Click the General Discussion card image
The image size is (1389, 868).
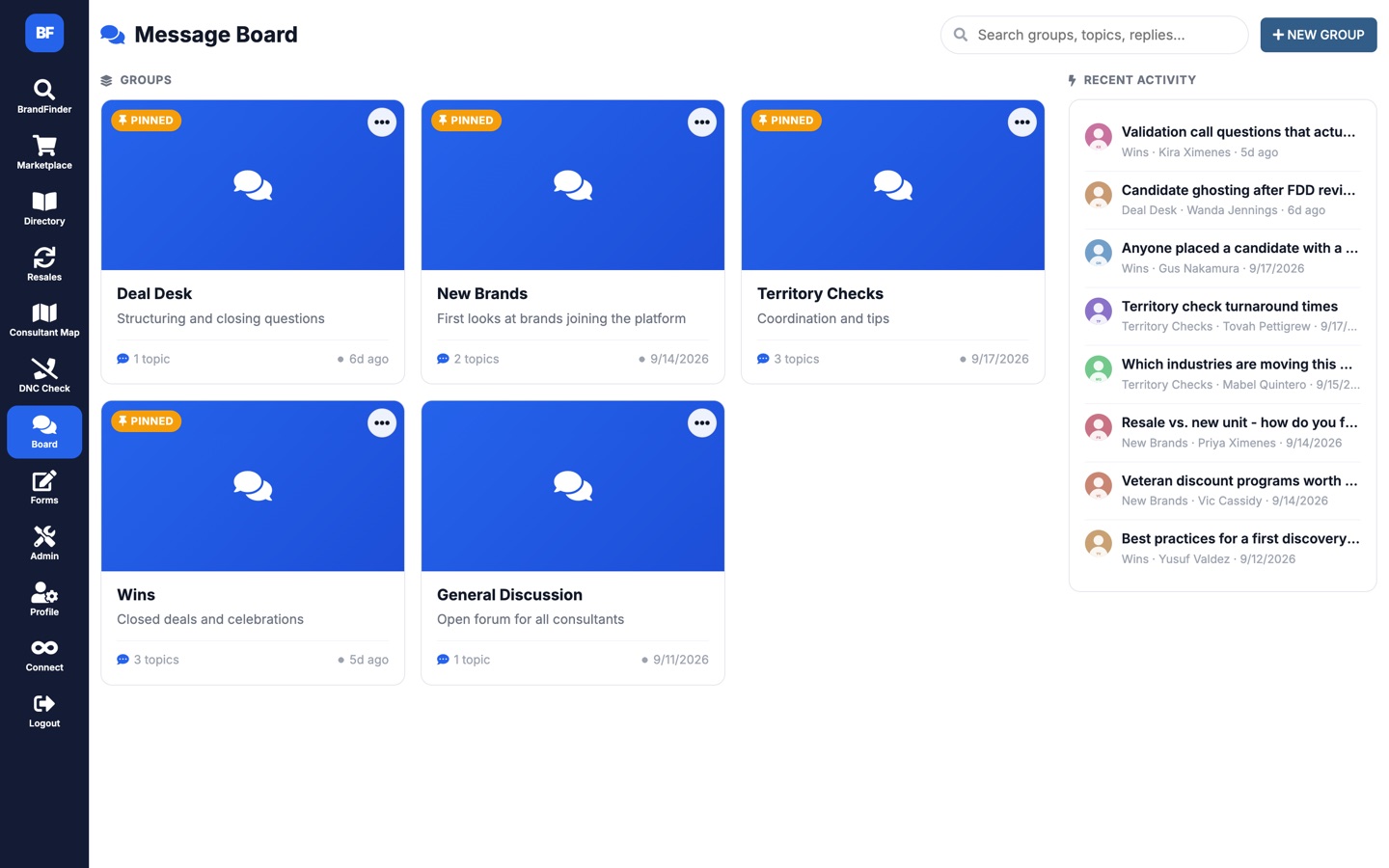(x=573, y=486)
